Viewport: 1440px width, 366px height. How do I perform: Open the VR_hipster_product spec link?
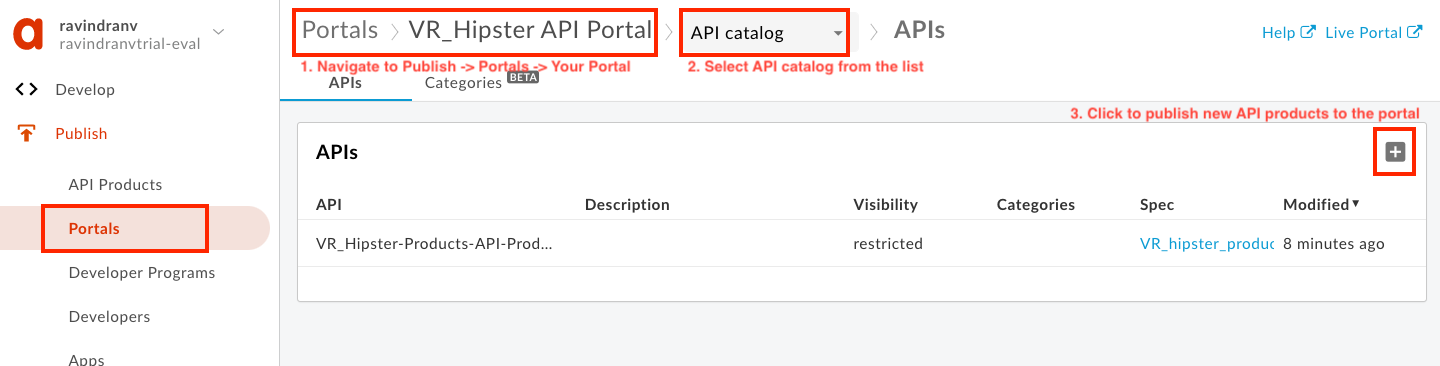[x=1207, y=244]
